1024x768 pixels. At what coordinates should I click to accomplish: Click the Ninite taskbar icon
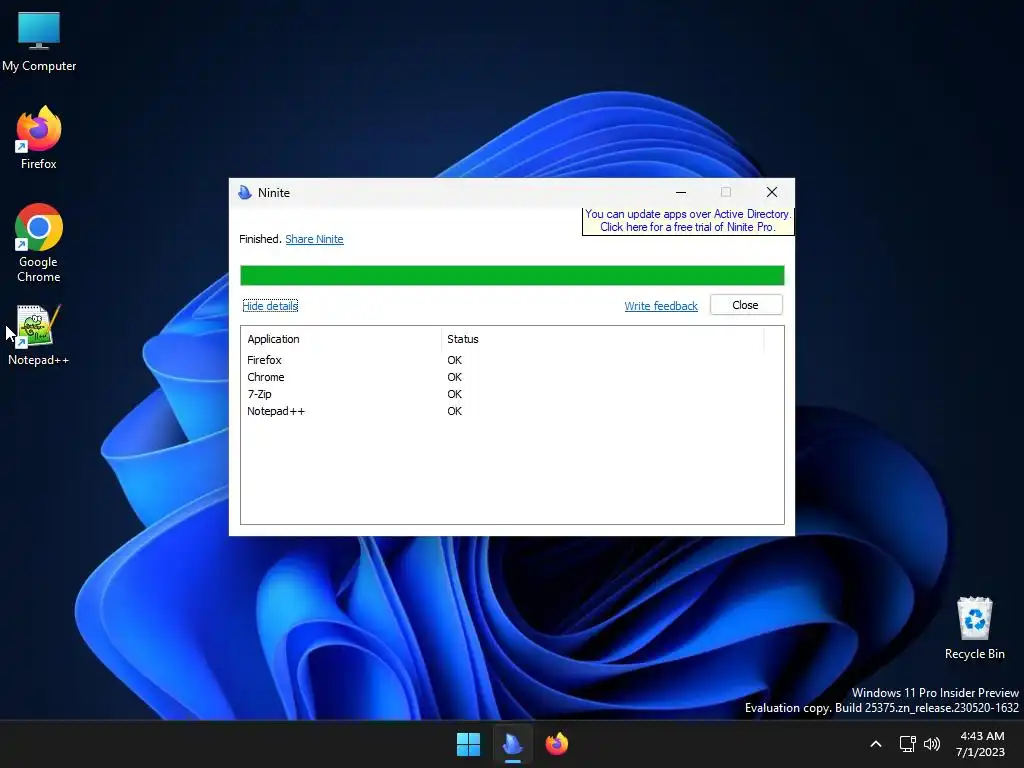513,744
